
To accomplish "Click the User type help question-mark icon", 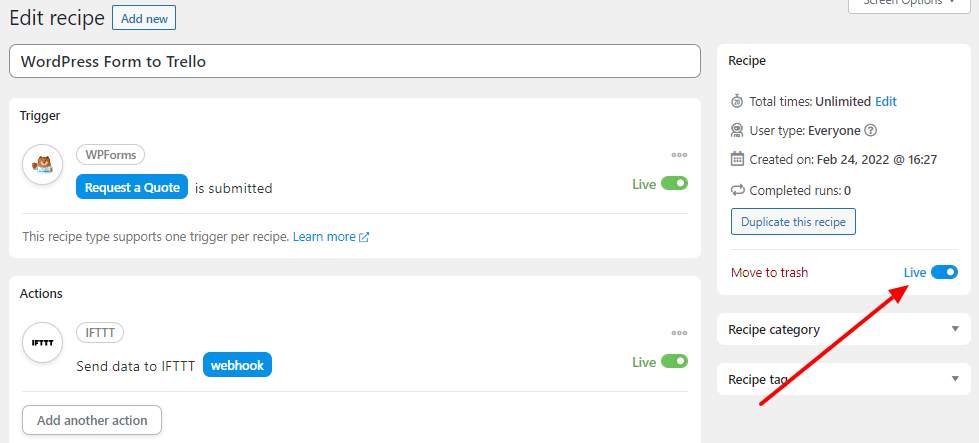I will tap(871, 131).
